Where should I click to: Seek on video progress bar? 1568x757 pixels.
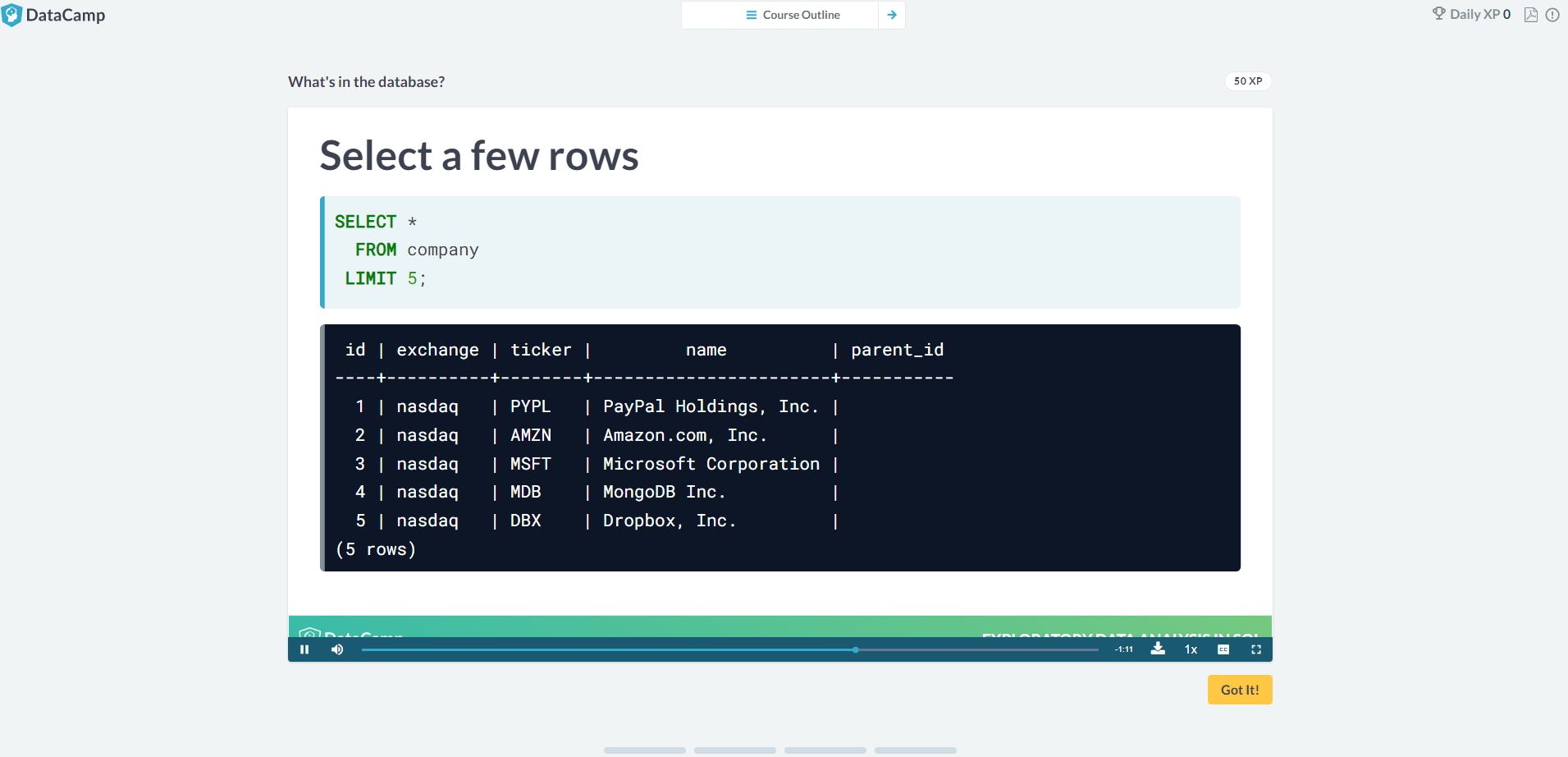point(729,649)
